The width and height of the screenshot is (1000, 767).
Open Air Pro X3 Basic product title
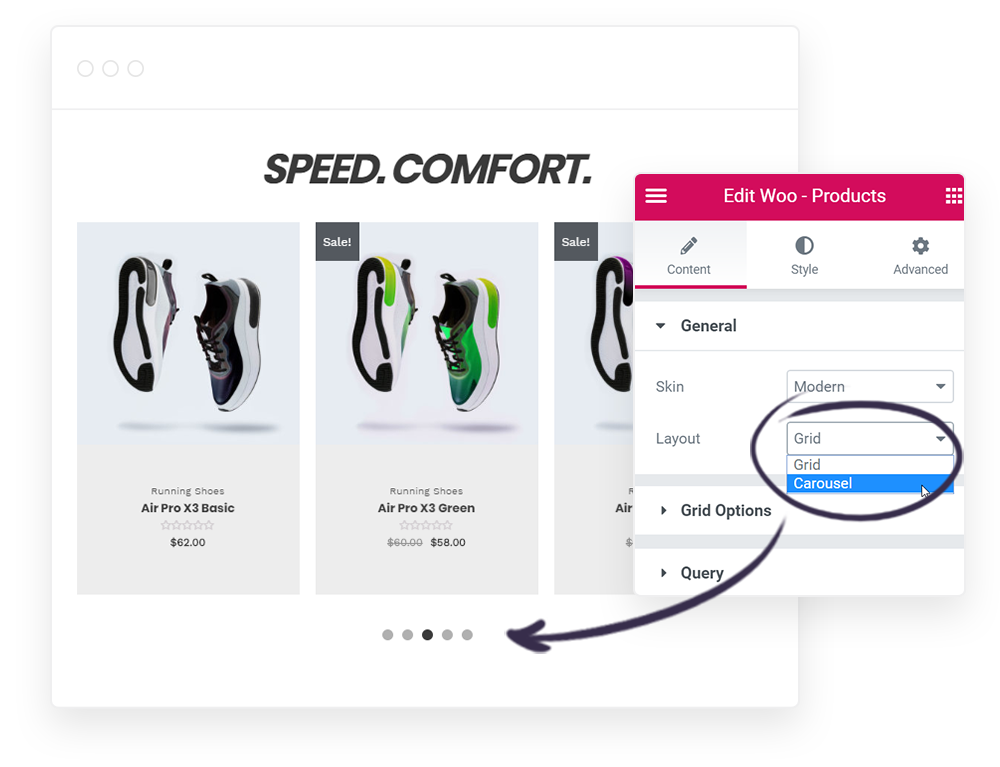(188, 508)
